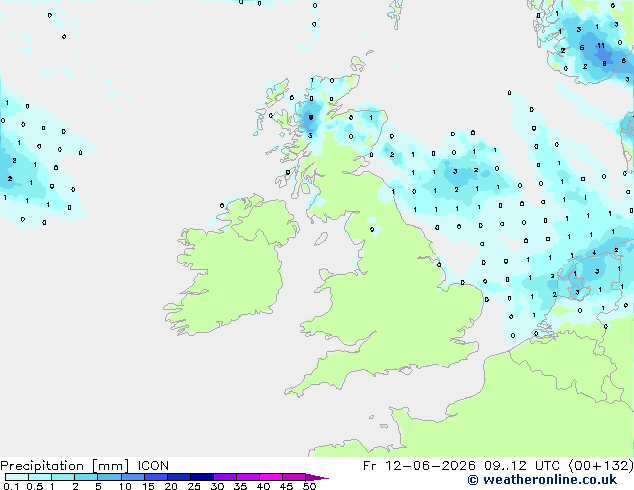Click the 5–10 mm legend color swatch

click(109, 477)
